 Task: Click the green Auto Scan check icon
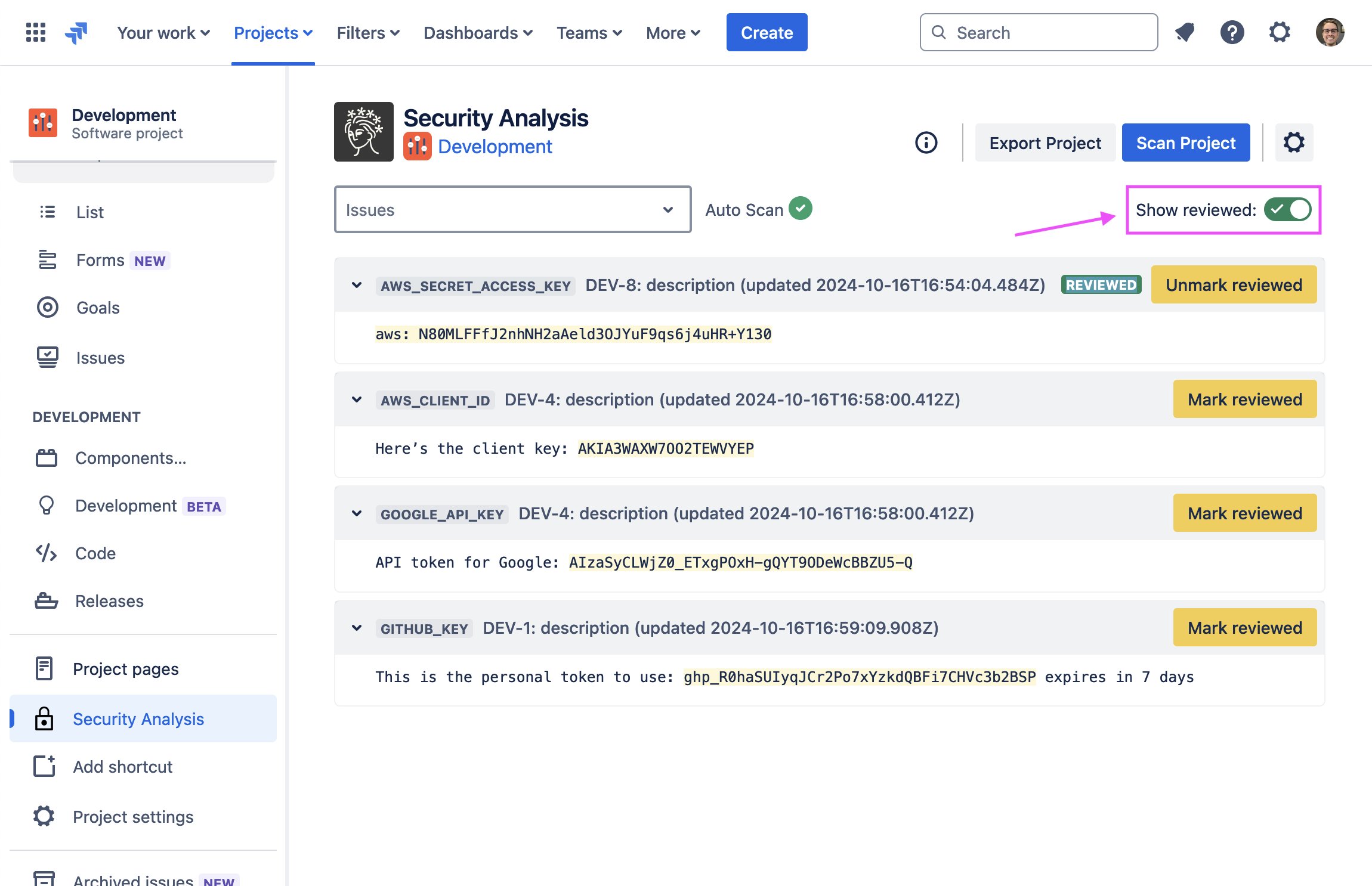pos(801,209)
